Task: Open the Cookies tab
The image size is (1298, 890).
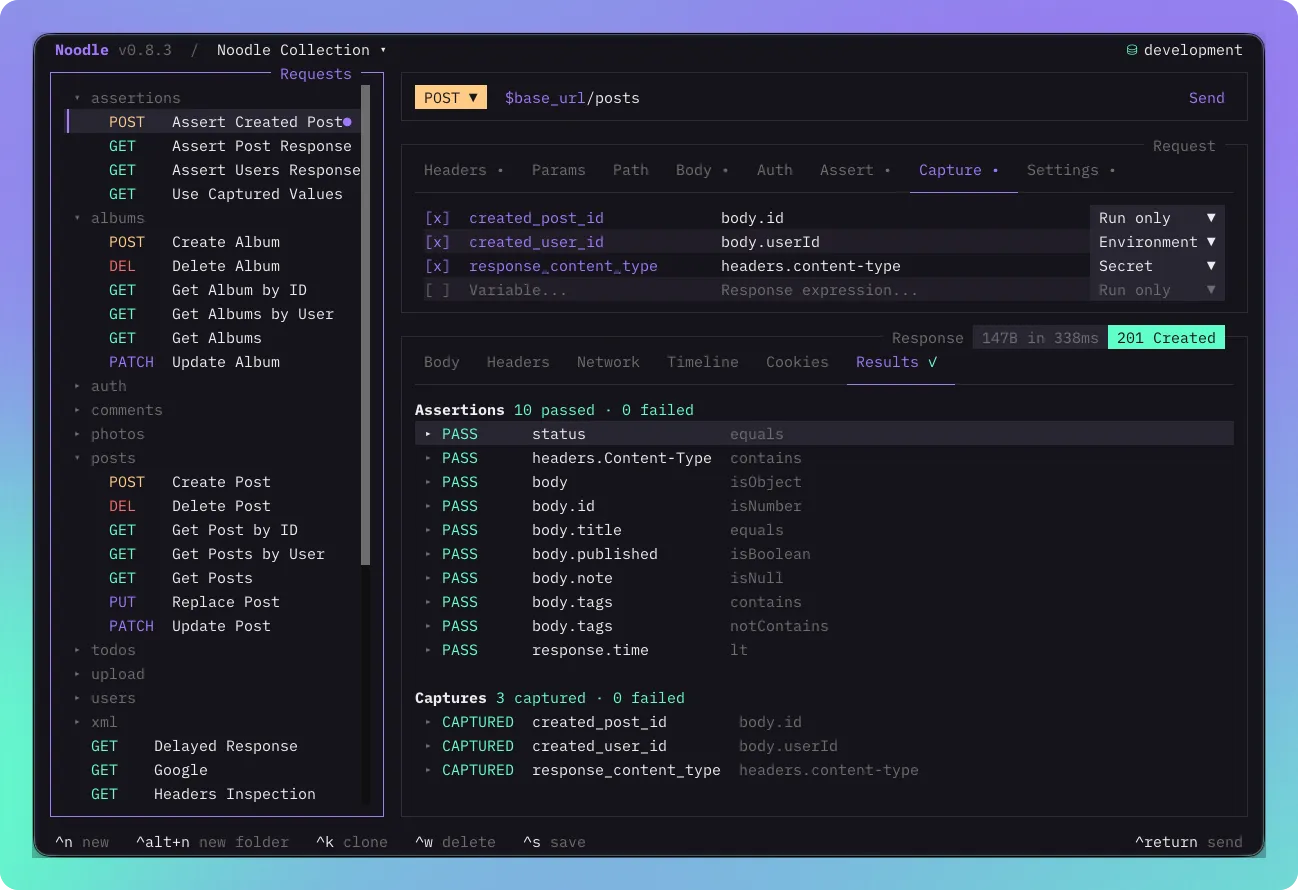Action: tap(797, 362)
